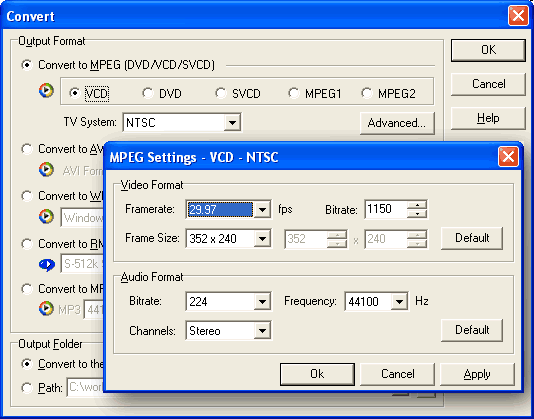This screenshot has height=419, width=534.
Task: Open the audio Frequency dropdown
Action: pyautogui.click(x=399, y=301)
